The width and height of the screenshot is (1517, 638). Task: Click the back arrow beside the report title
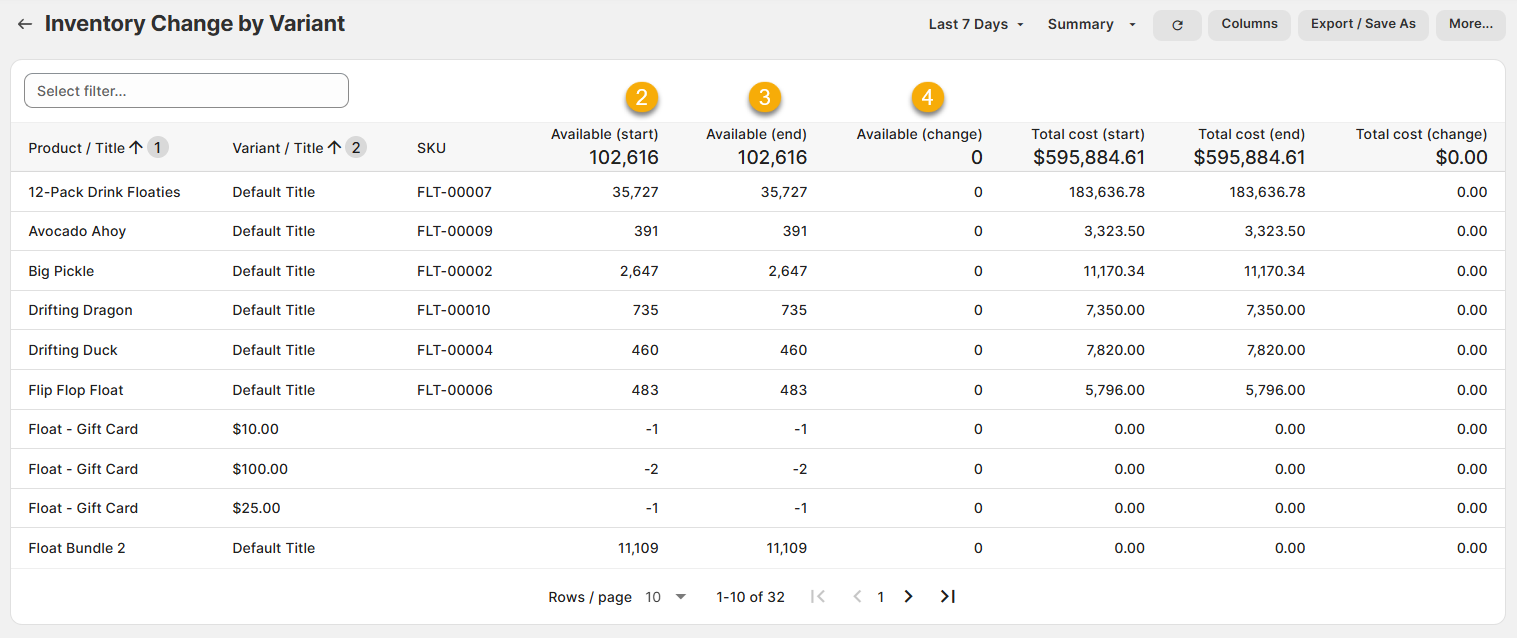pos(25,24)
